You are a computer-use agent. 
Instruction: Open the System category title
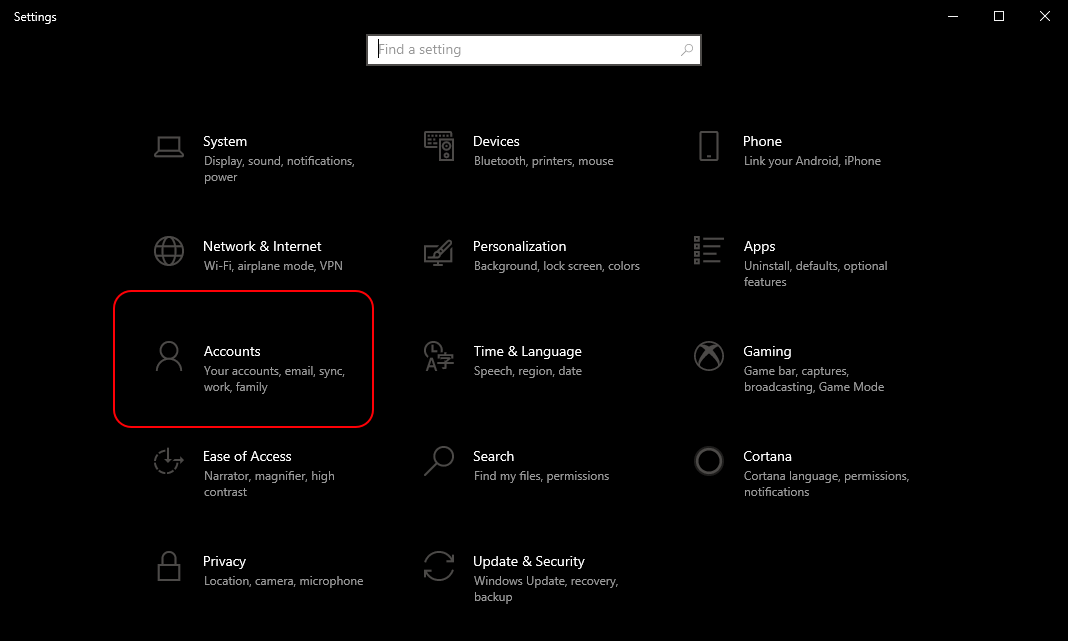[x=225, y=141]
